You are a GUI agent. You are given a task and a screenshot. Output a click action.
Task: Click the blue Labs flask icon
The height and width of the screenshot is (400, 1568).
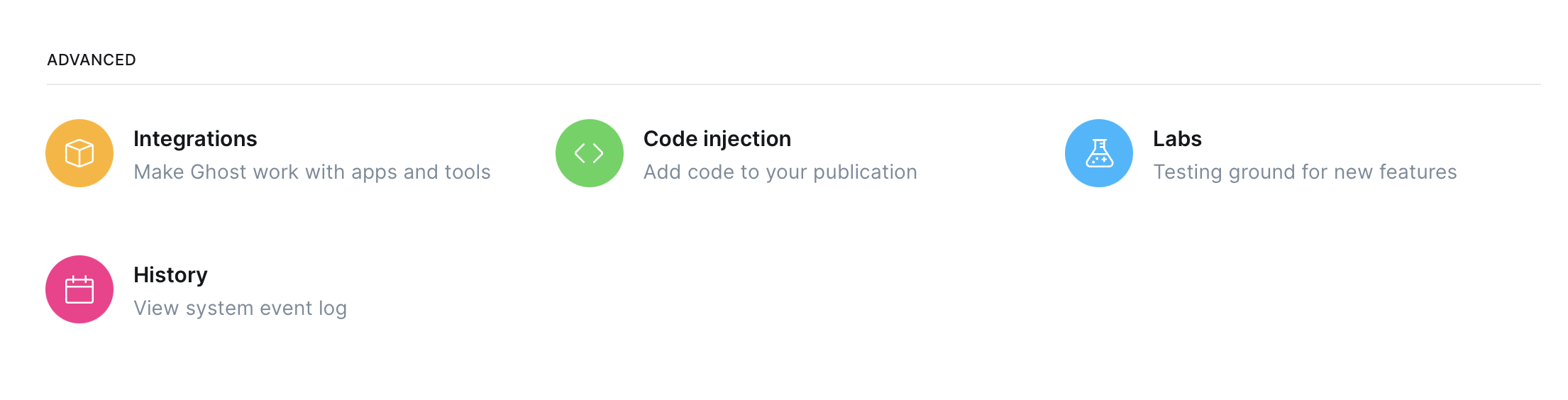point(1099,153)
